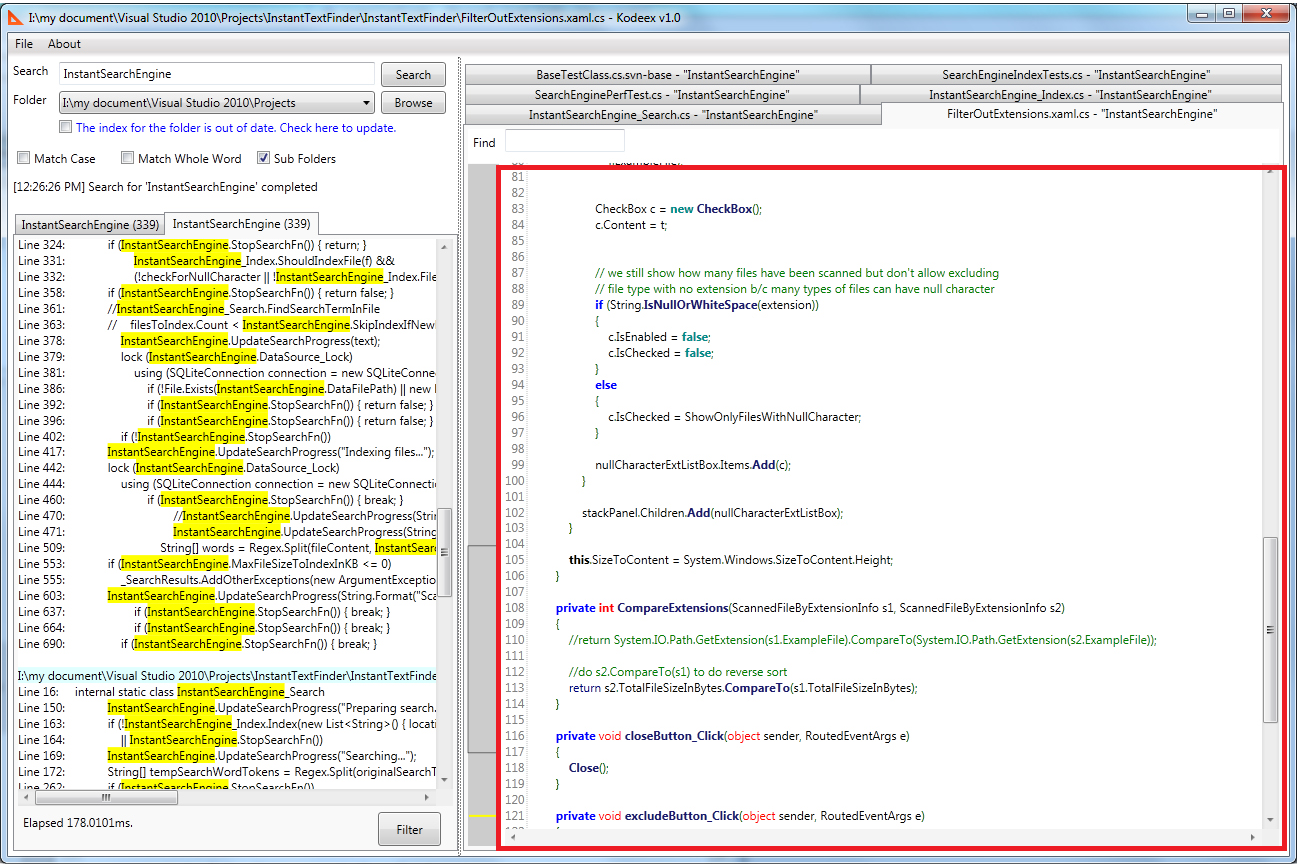Viewport: 1297px width, 864px height.
Task: Enable the Match Whole Word checkbox
Action: (x=128, y=158)
